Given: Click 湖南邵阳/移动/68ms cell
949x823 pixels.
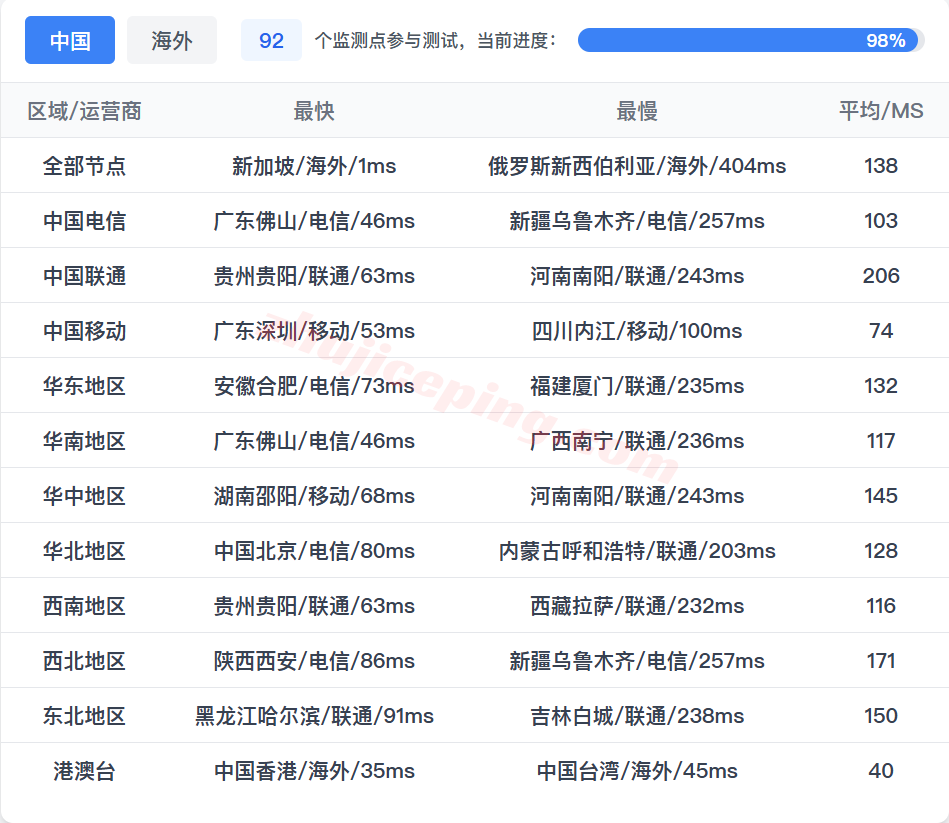Looking at the screenshot, I should [x=314, y=496].
